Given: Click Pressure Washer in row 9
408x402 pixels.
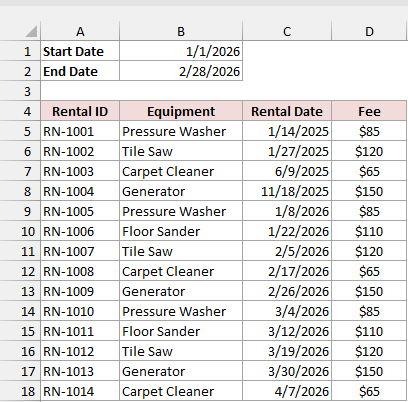Looking at the screenshot, I should pyautogui.click(x=181, y=211).
